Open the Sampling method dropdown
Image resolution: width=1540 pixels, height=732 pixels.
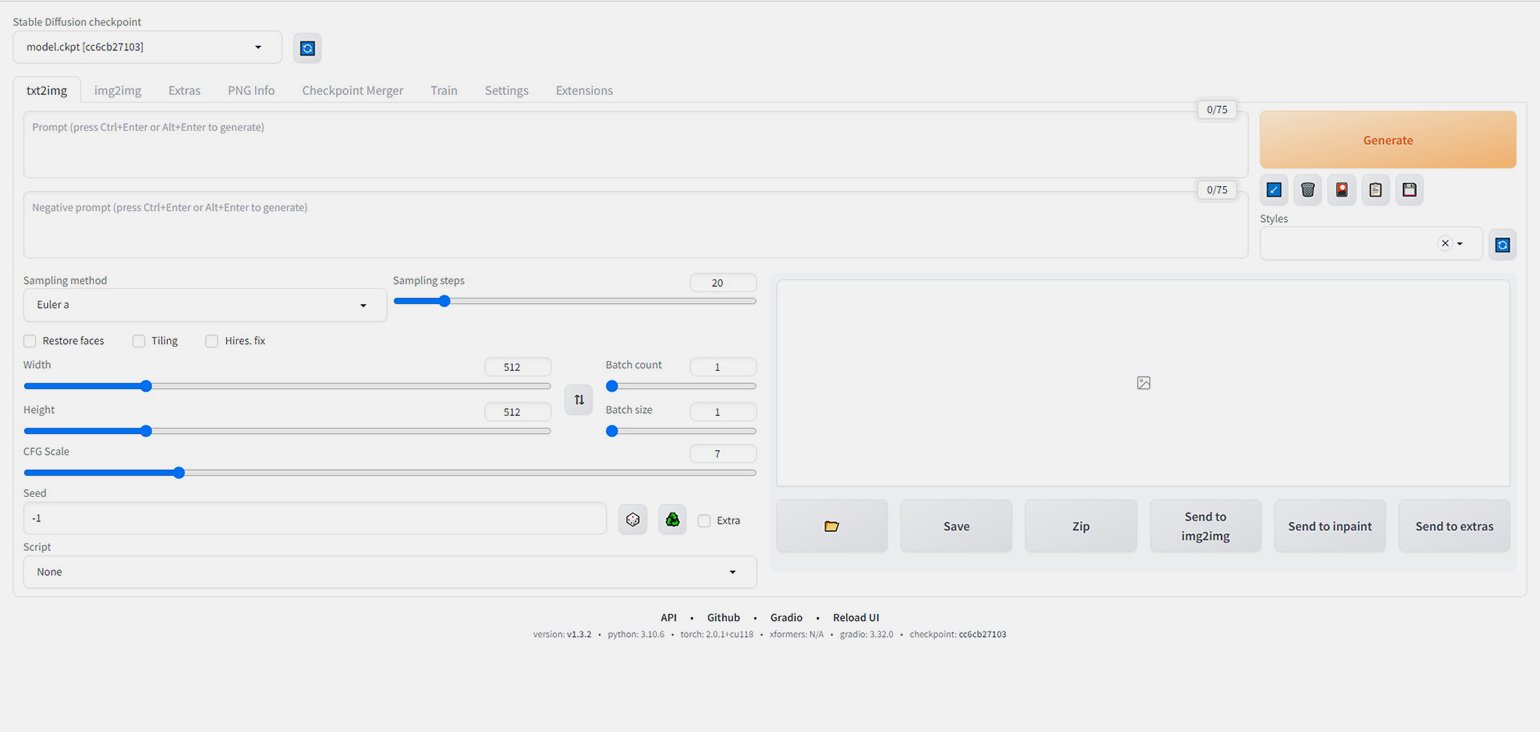pyautogui.click(x=205, y=305)
